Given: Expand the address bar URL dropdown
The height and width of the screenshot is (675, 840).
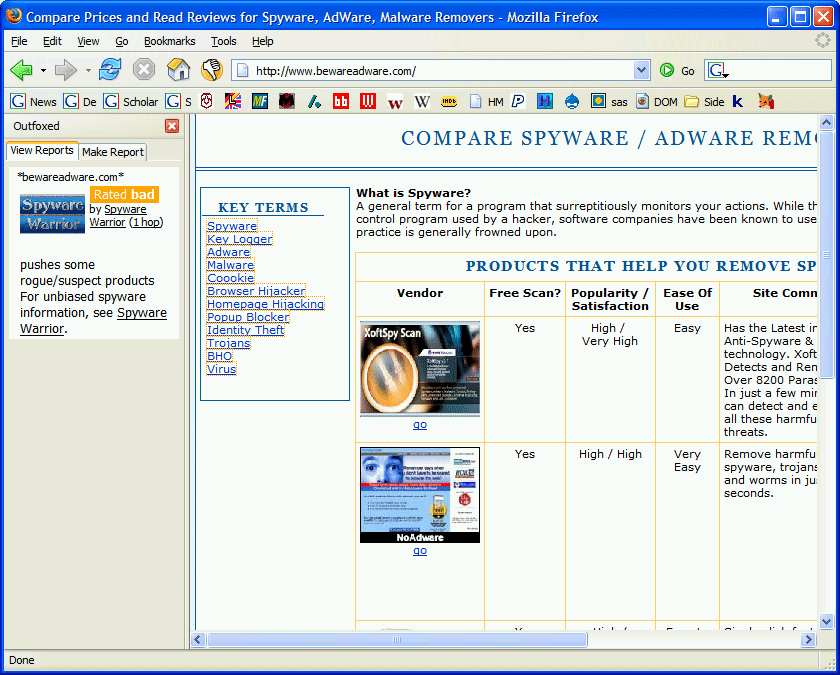Looking at the screenshot, I should pyautogui.click(x=641, y=71).
